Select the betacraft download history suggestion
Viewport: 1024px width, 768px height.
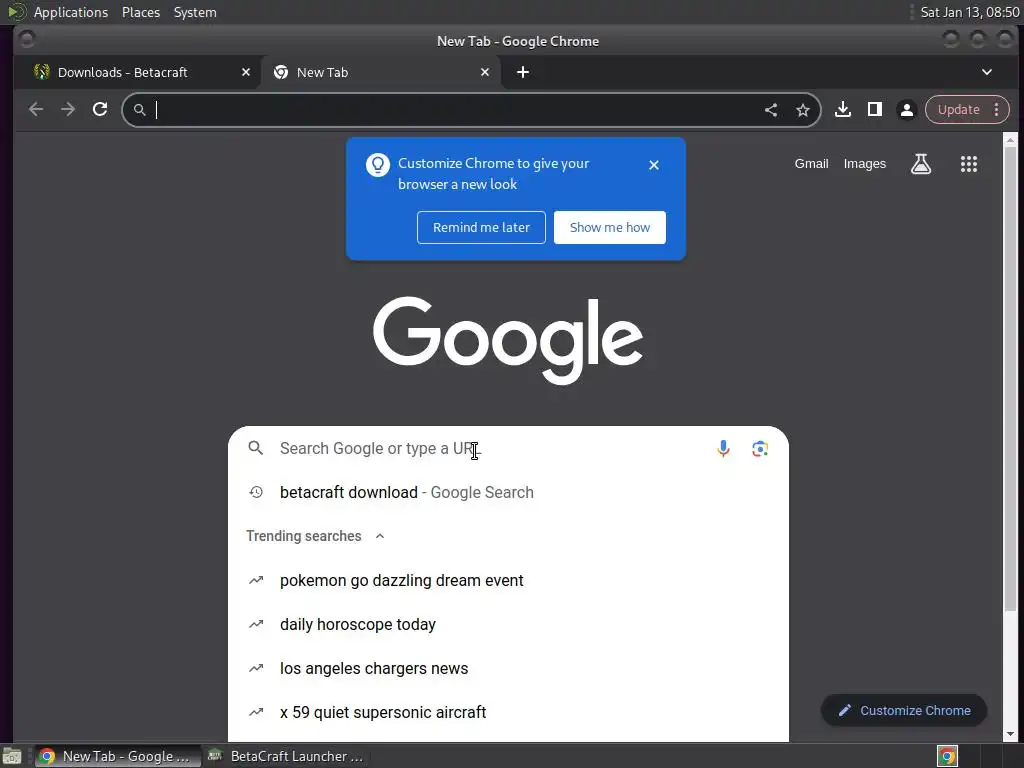click(508, 492)
